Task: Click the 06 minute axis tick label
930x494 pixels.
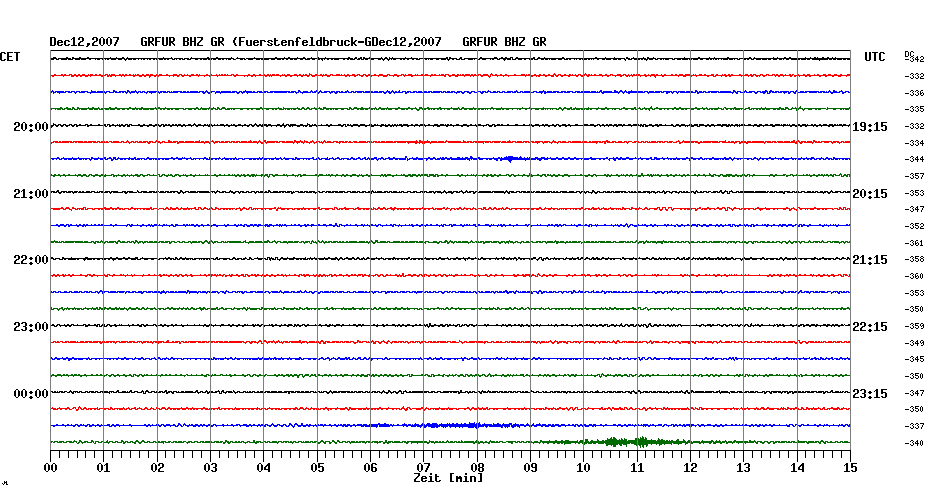Action: point(371,468)
